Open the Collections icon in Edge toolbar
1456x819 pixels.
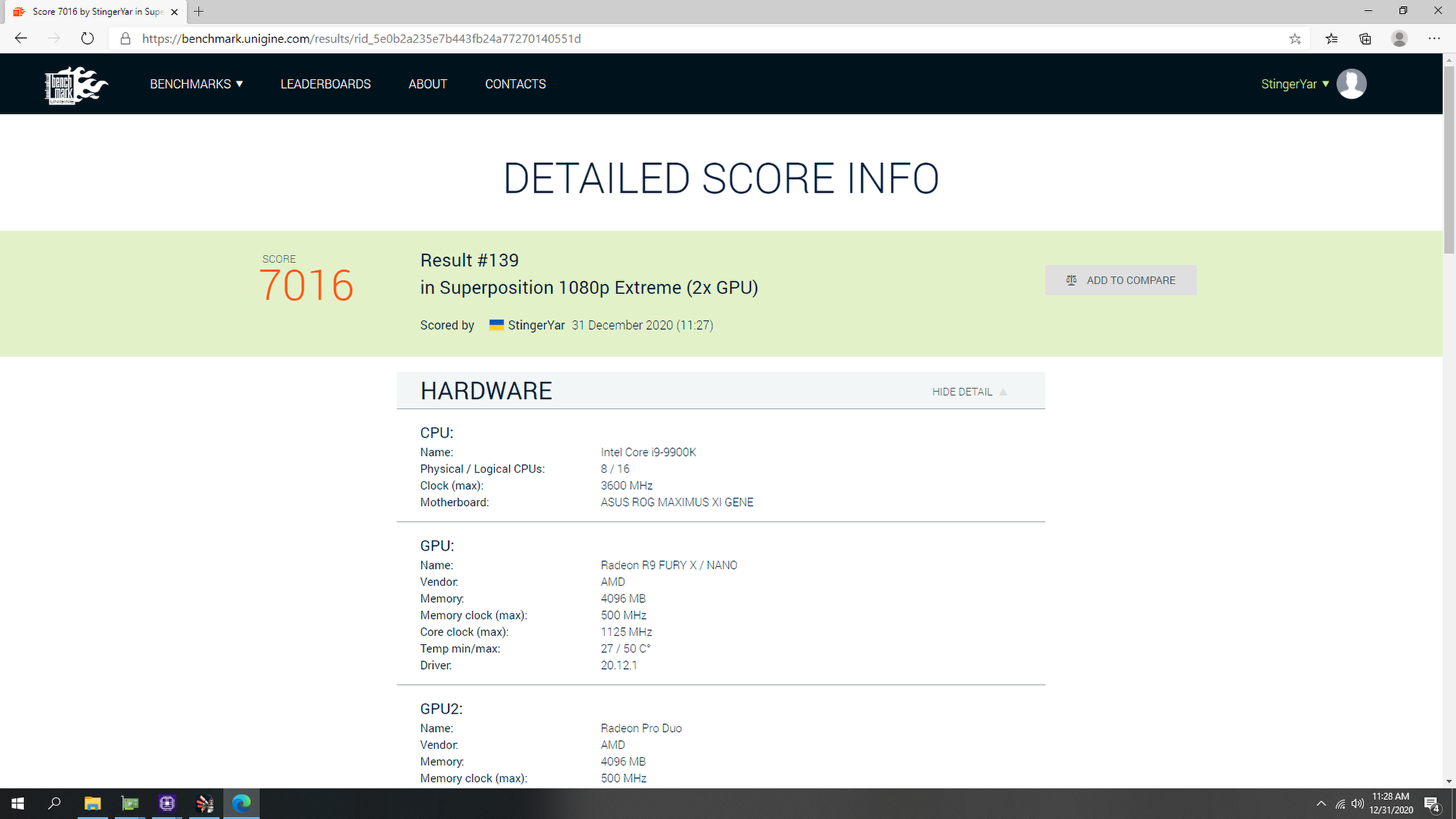(x=1365, y=39)
